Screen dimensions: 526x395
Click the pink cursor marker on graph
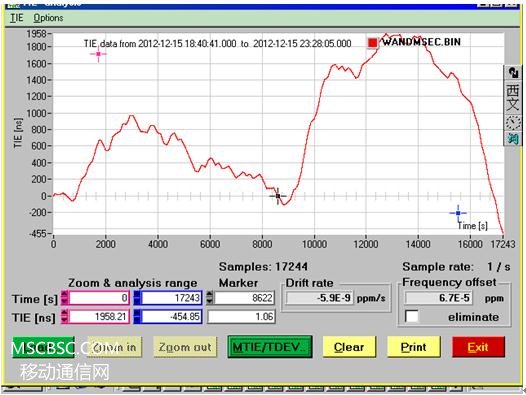click(x=98, y=54)
